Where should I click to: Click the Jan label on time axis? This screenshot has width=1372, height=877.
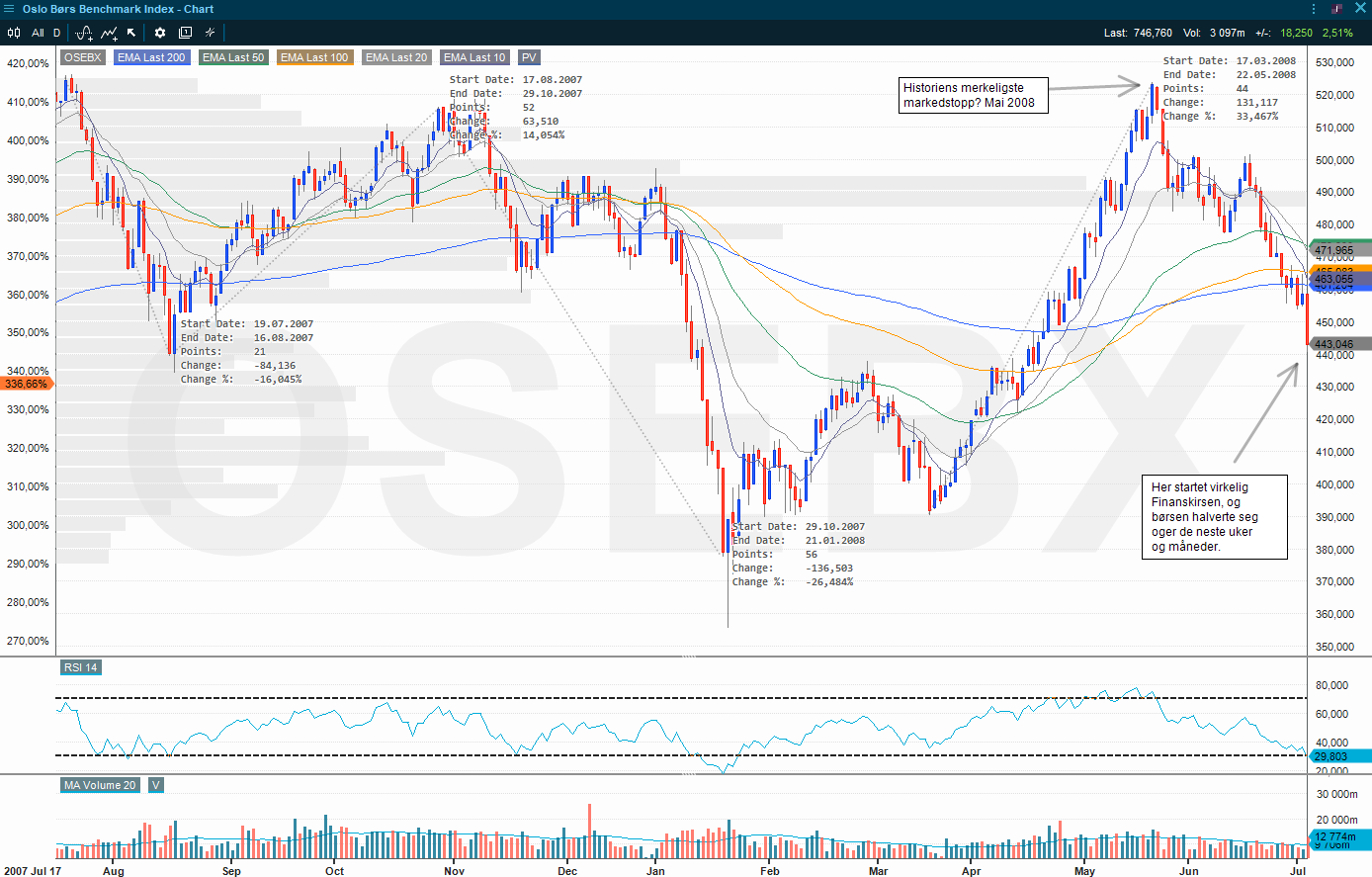pyautogui.click(x=655, y=871)
